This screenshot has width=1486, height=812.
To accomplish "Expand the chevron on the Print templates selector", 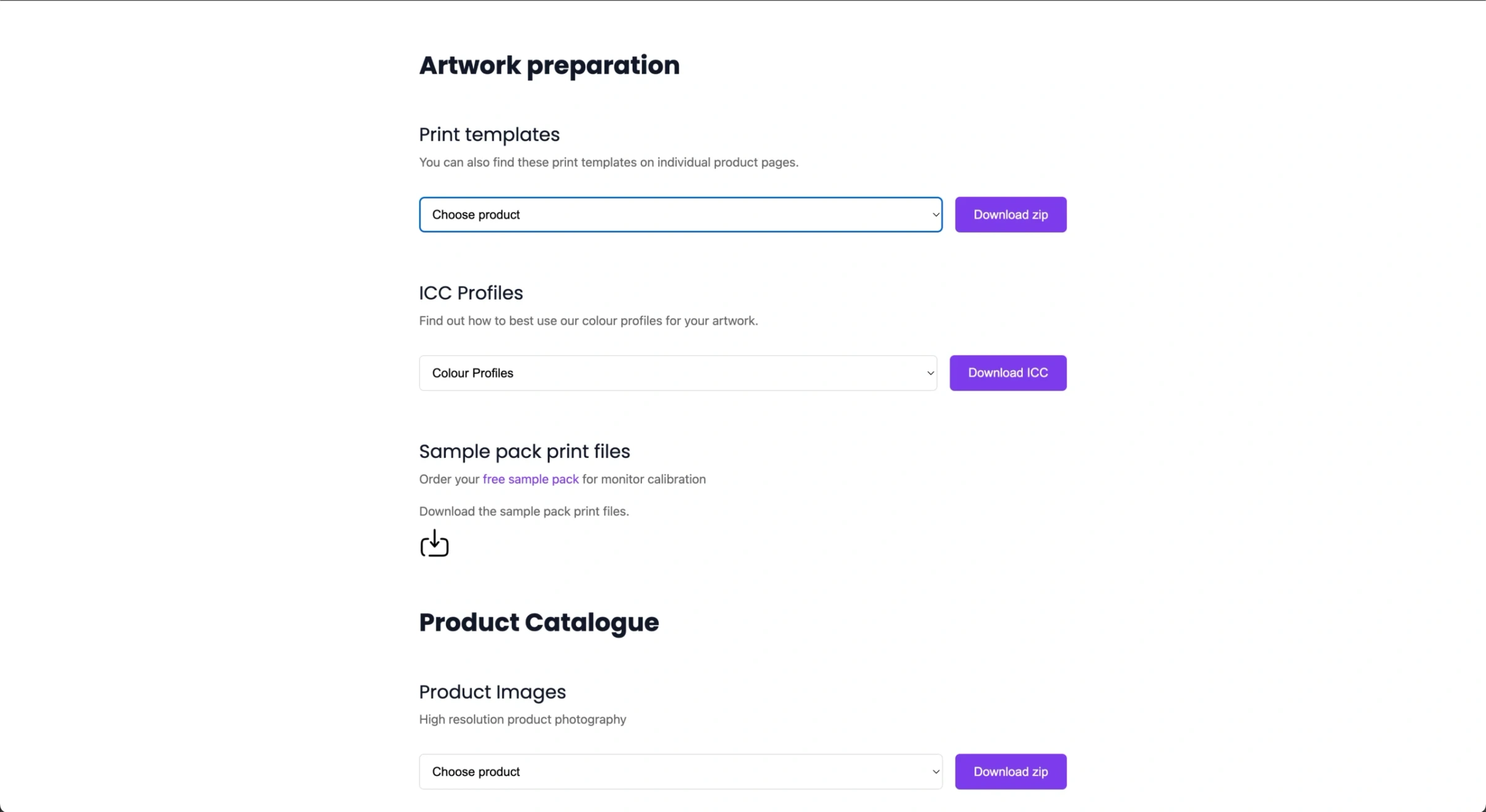I will (935, 214).
